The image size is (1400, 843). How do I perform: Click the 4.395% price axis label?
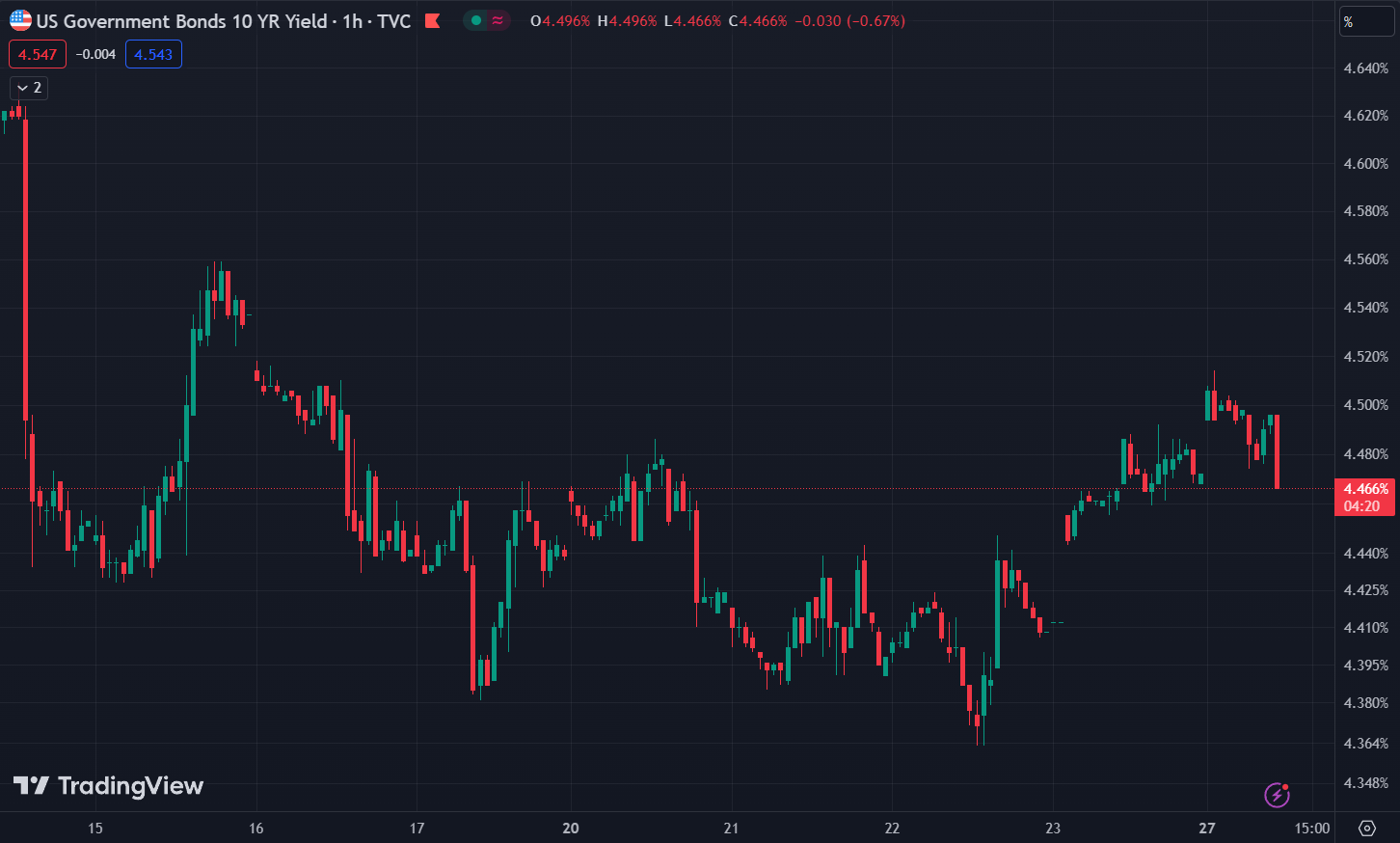[x=1366, y=665]
